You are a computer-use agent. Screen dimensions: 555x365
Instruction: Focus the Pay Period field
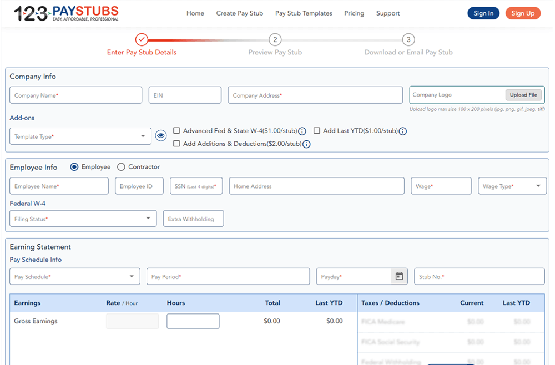pyautogui.click(x=228, y=276)
